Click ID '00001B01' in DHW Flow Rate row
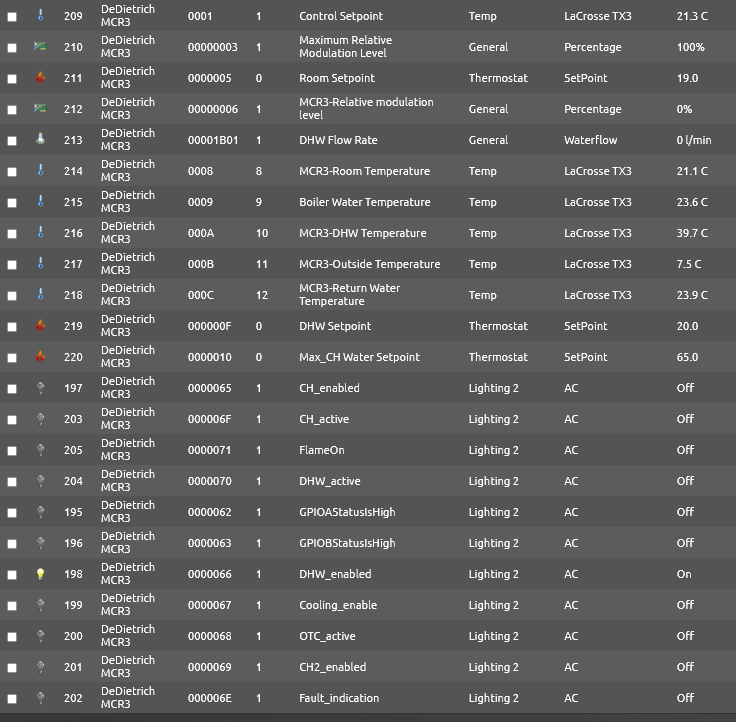Image resolution: width=736 pixels, height=722 pixels. tap(213, 140)
